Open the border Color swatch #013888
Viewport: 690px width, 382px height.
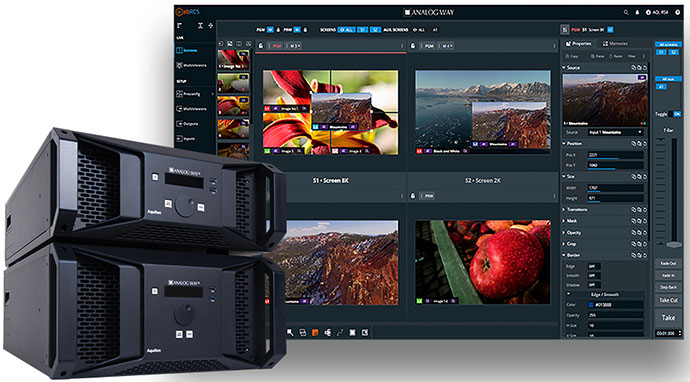(591, 305)
